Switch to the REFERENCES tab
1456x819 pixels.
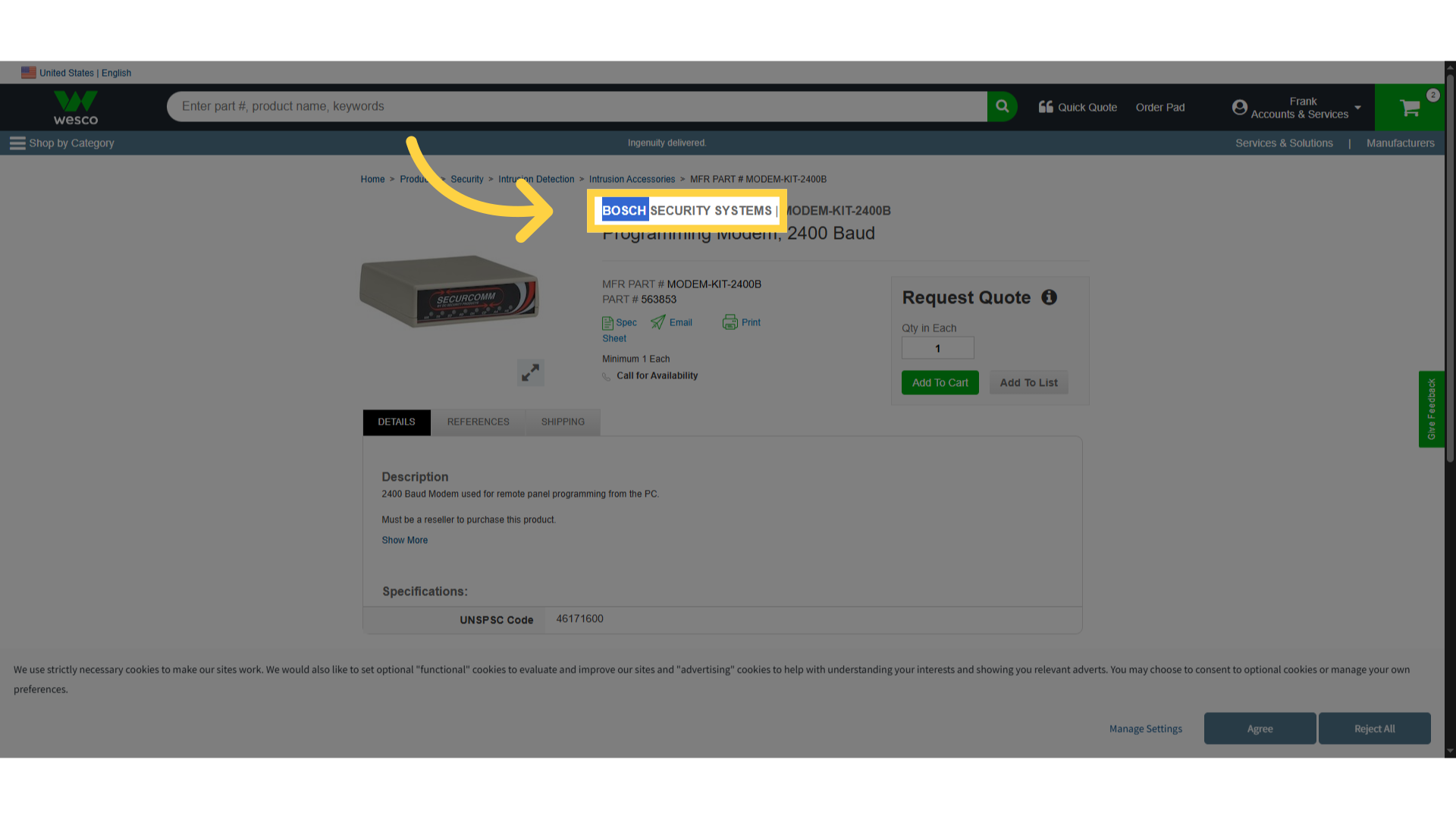click(478, 422)
